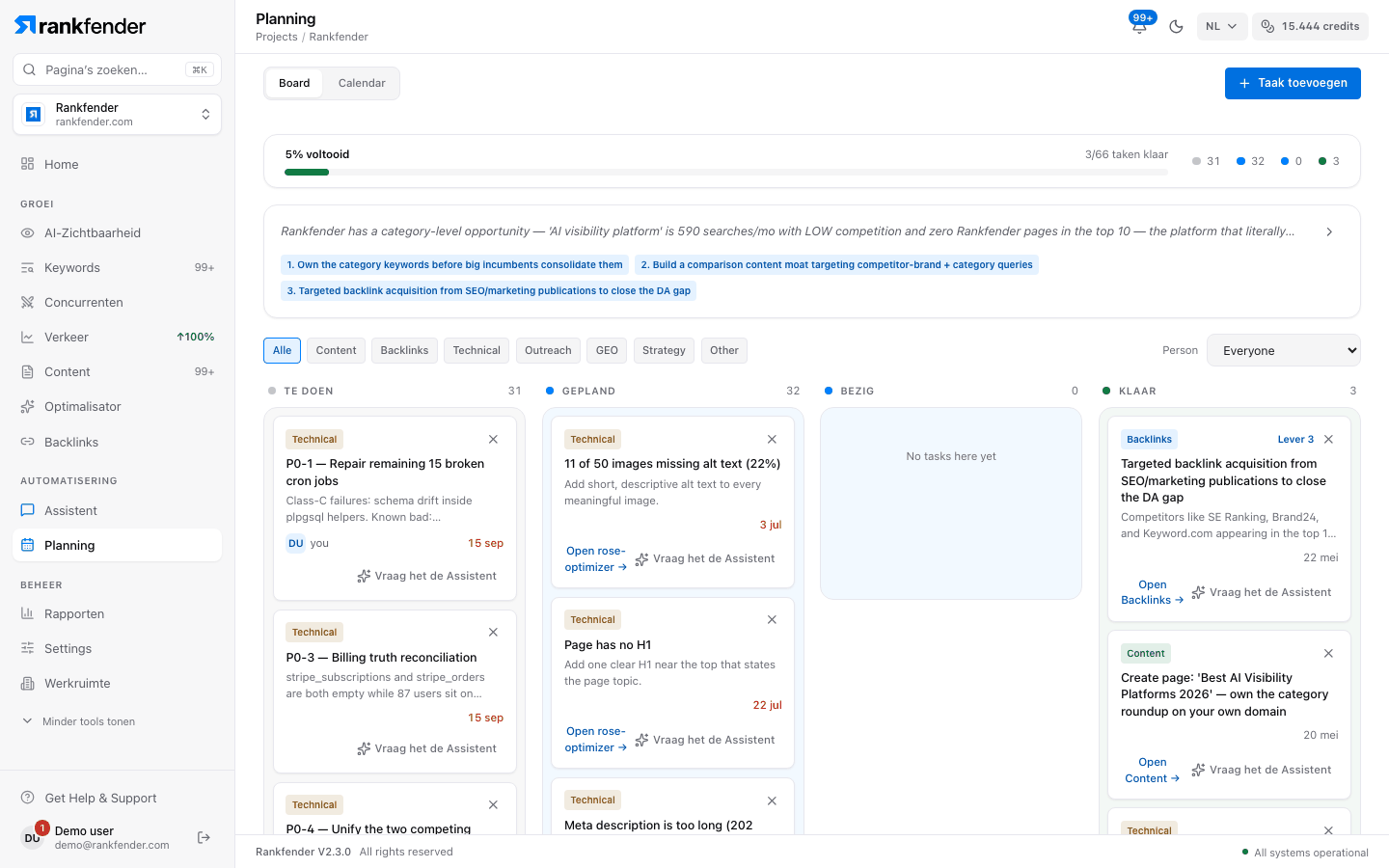Dismiss the 'Page has no H1' card
Viewport: 1389px width, 868px height.
(x=772, y=619)
